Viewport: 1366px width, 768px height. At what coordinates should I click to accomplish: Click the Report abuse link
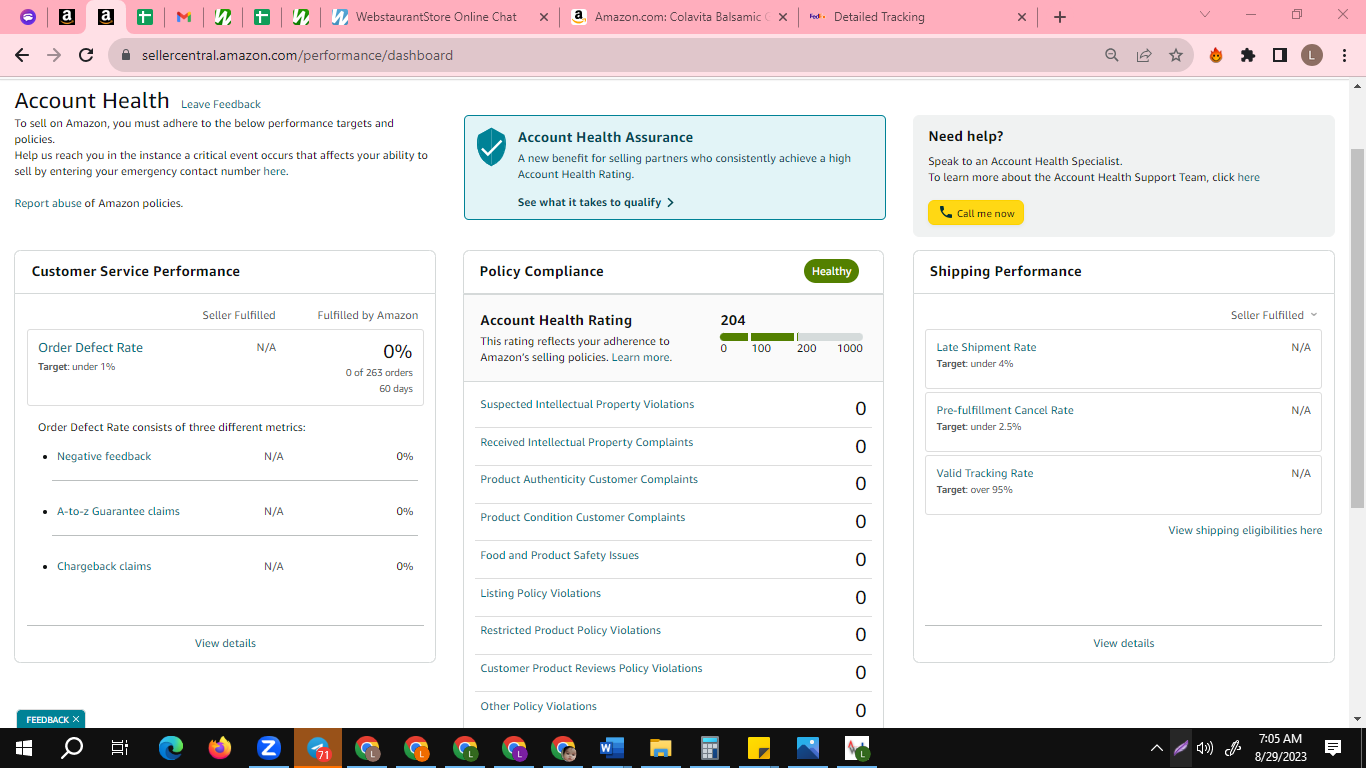(48, 203)
